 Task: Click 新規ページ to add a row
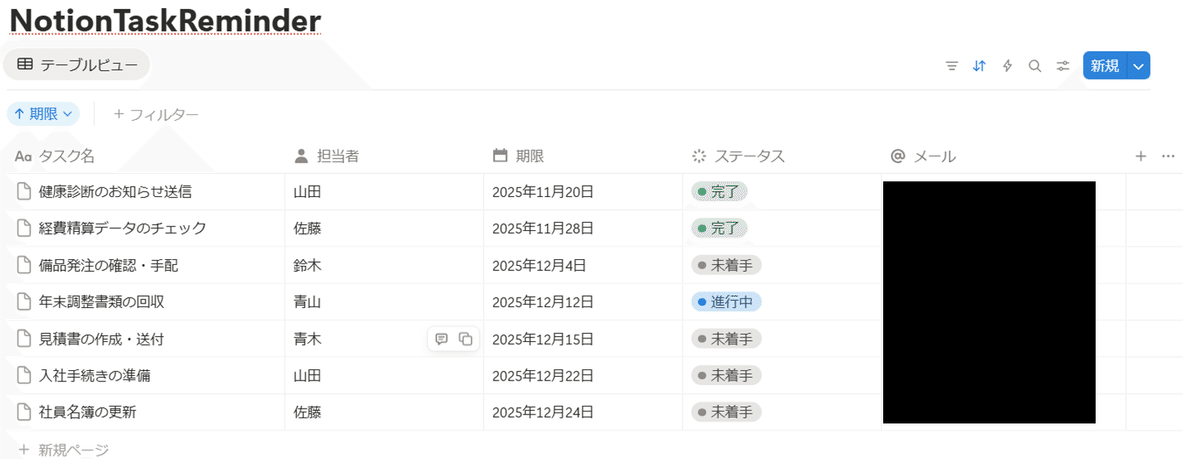click(x=72, y=450)
